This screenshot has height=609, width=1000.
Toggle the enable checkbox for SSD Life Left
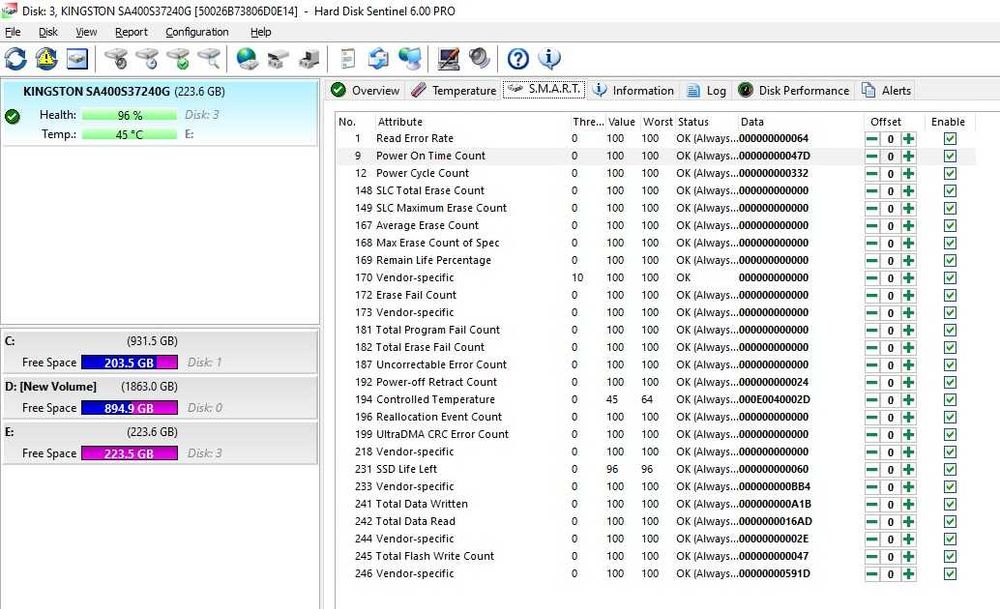coord(950,469)
